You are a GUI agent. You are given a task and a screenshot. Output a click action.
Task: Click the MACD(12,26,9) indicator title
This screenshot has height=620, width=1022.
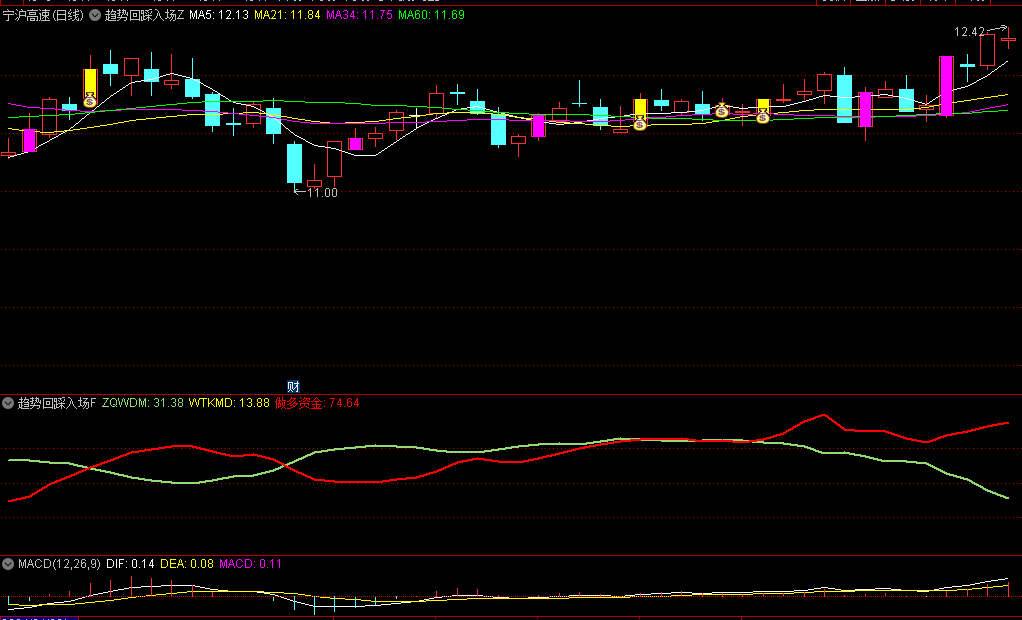[x=59, y=564]
